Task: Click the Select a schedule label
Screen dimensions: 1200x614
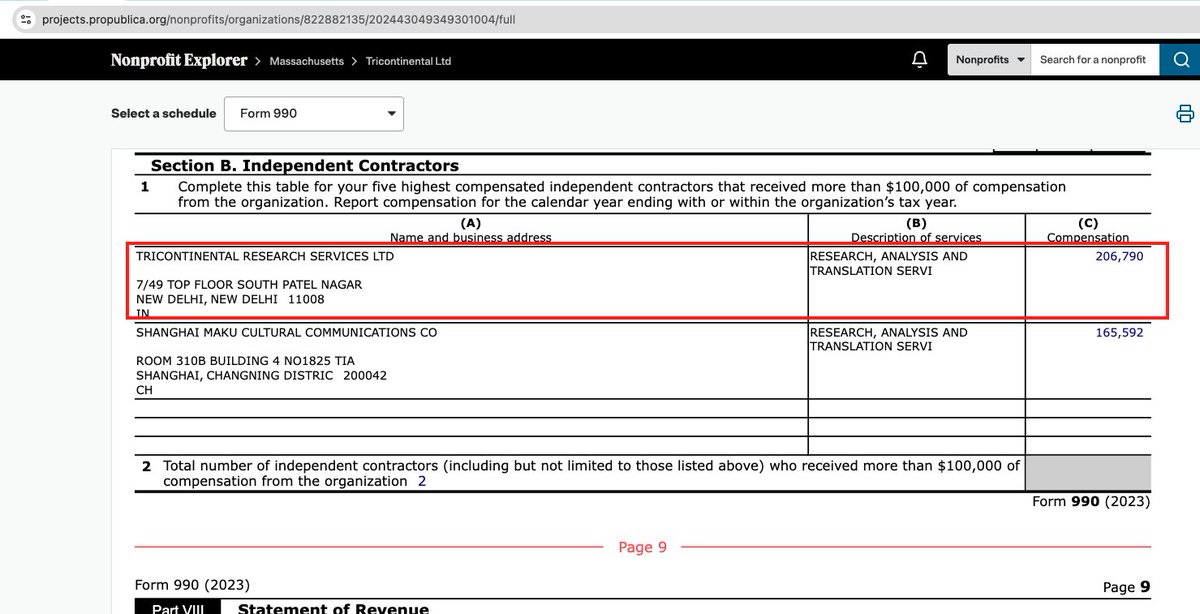Action: point(163,114)
